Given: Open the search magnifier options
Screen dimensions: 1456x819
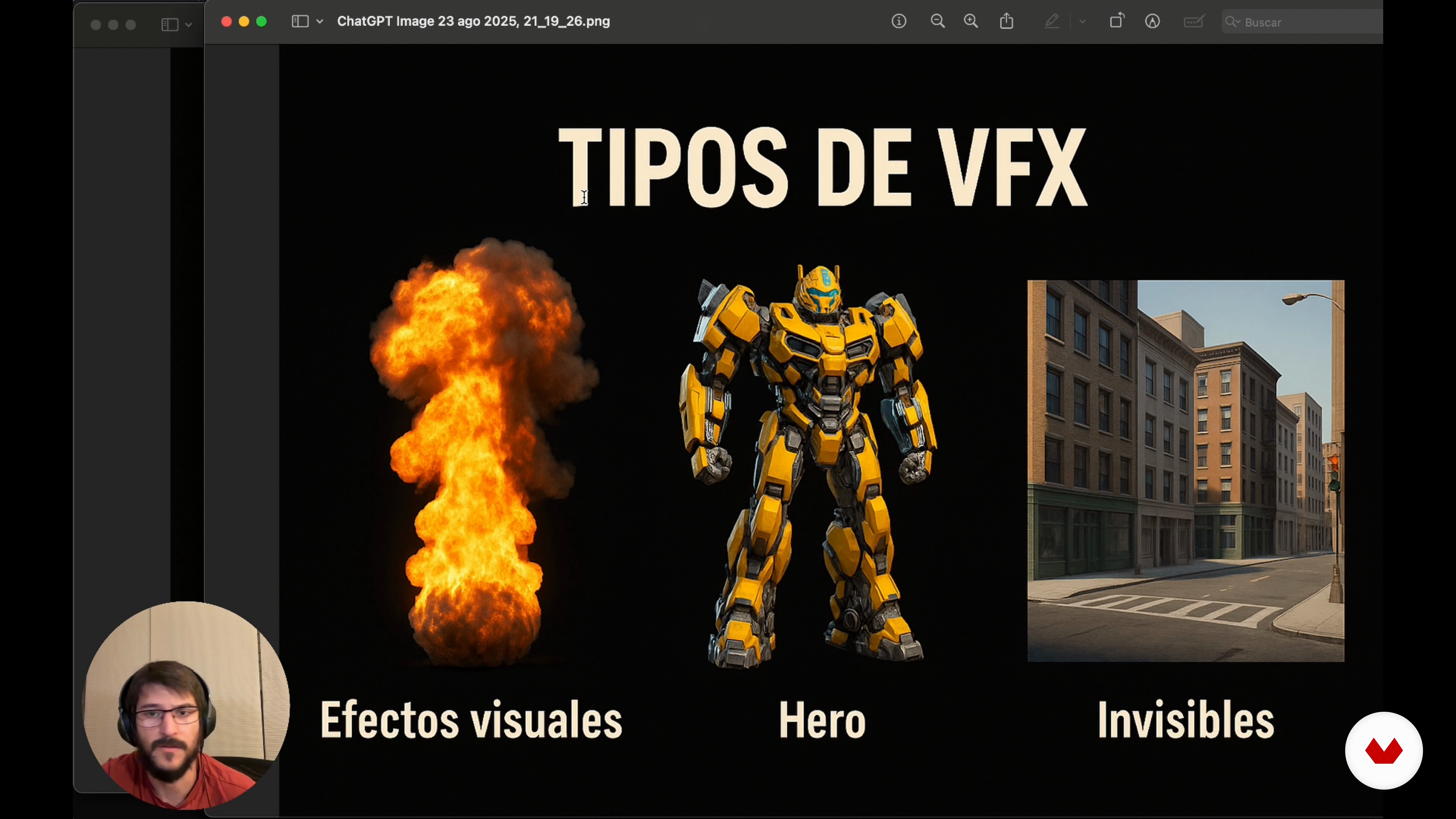Looking at the screenshot, I should point(1233,22).
